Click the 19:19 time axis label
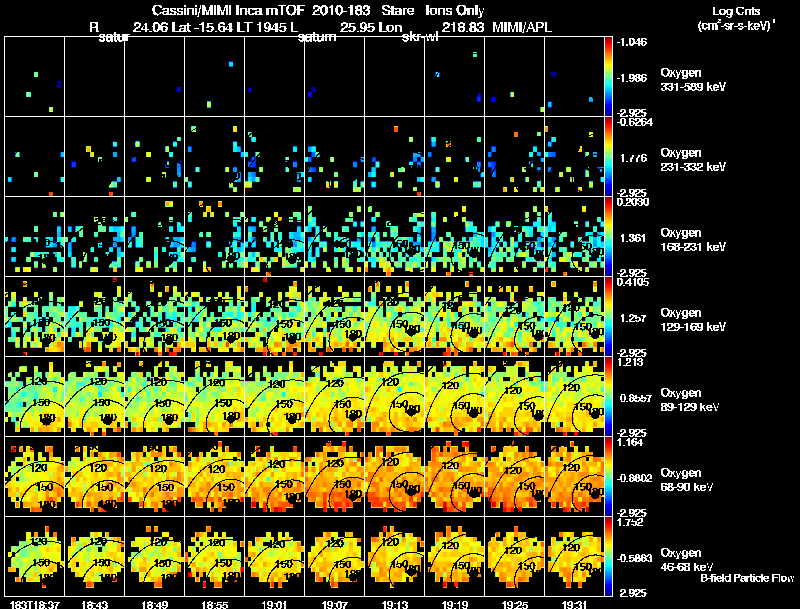Screen dimensions: 800x609 [455, 604]
